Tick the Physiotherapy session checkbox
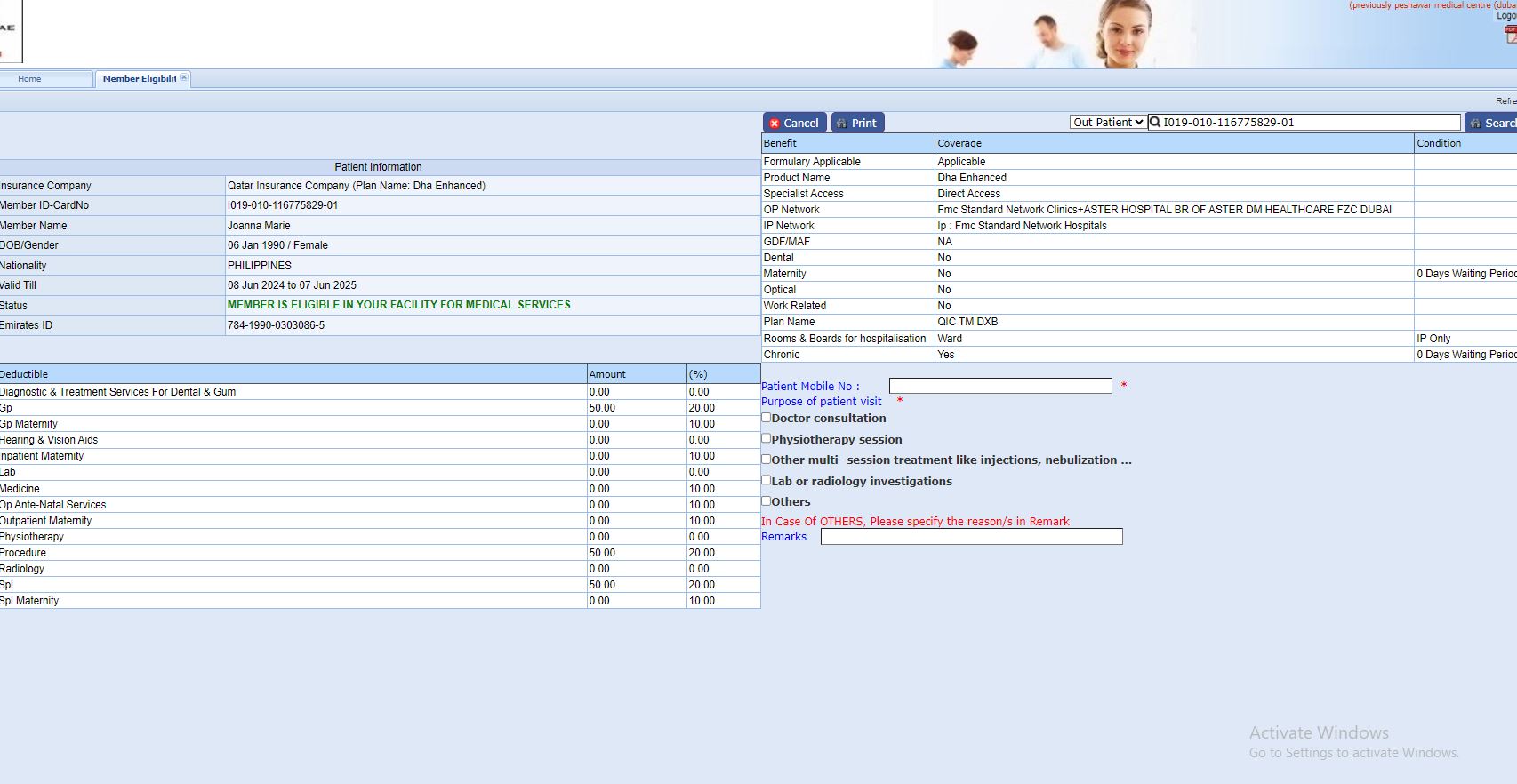The width and height of the screenshot is (1517, 784). pos(767,438)
